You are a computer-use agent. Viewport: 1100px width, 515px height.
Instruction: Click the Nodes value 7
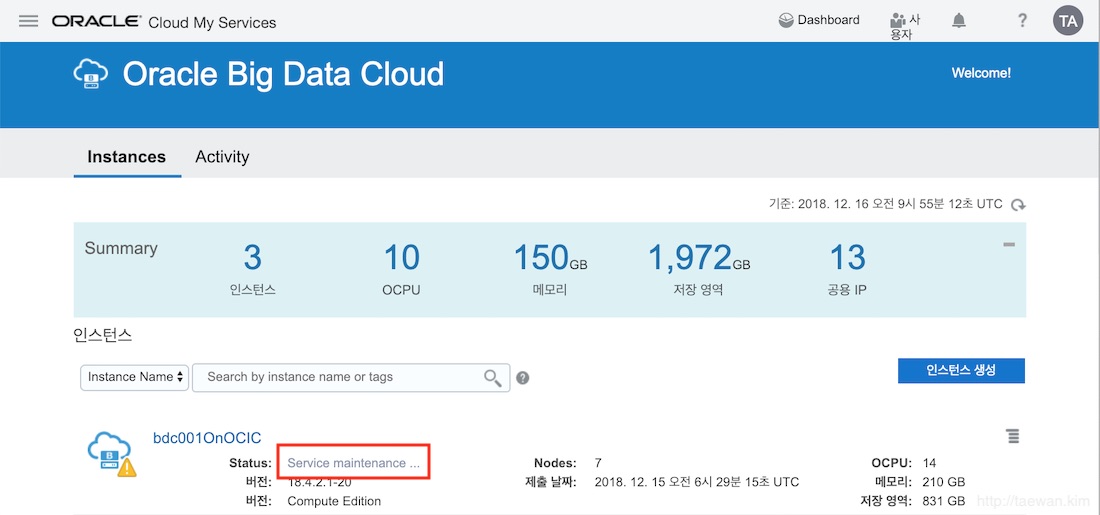pos(598,463)
